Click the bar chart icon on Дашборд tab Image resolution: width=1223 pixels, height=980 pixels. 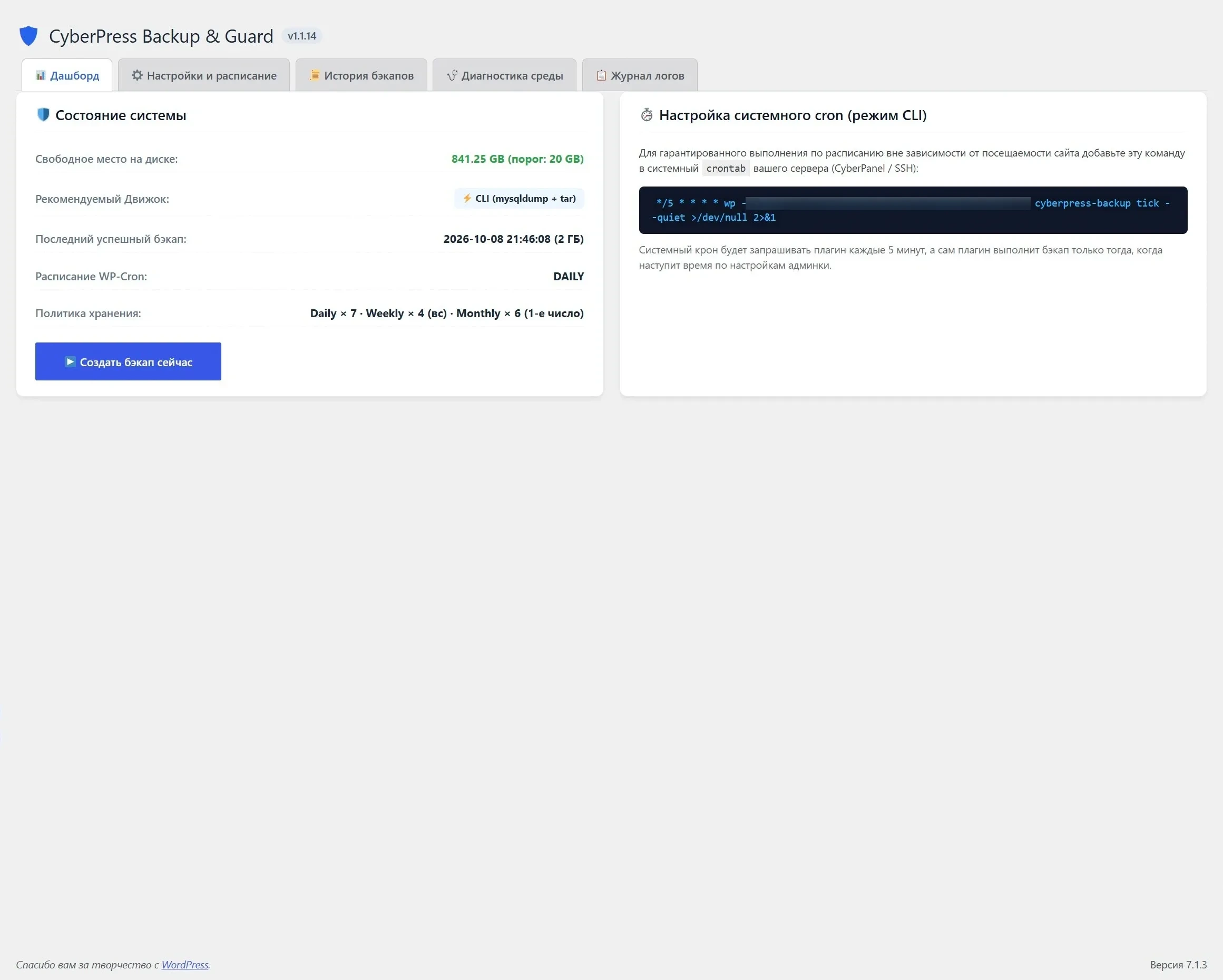point(41,75)
